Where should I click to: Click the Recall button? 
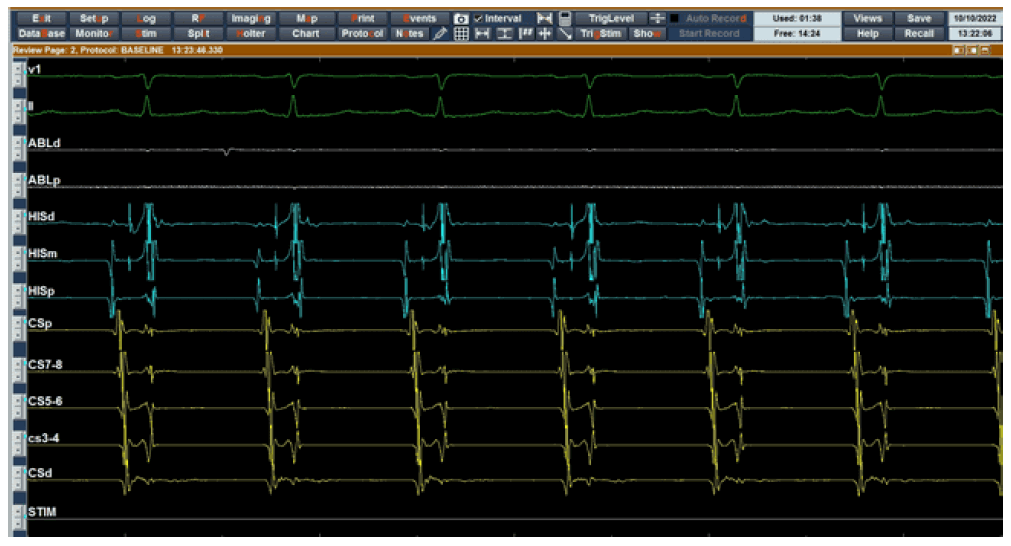(919, 34)
